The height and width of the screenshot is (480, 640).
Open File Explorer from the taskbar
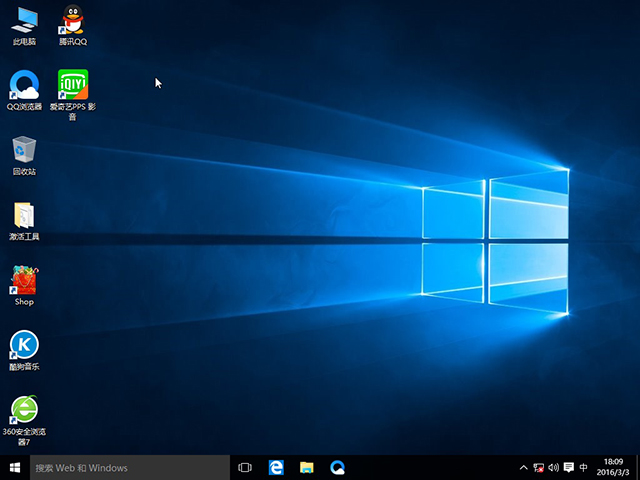[x=307, y=467]
